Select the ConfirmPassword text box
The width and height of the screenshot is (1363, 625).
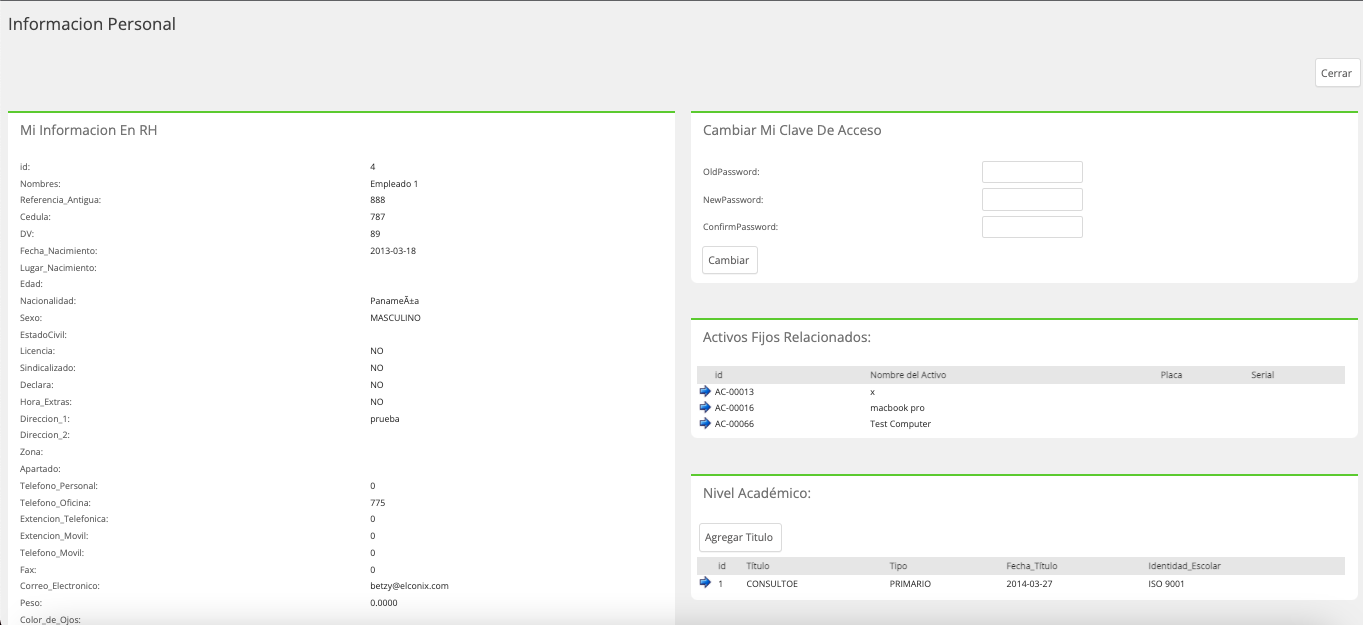1032,227
